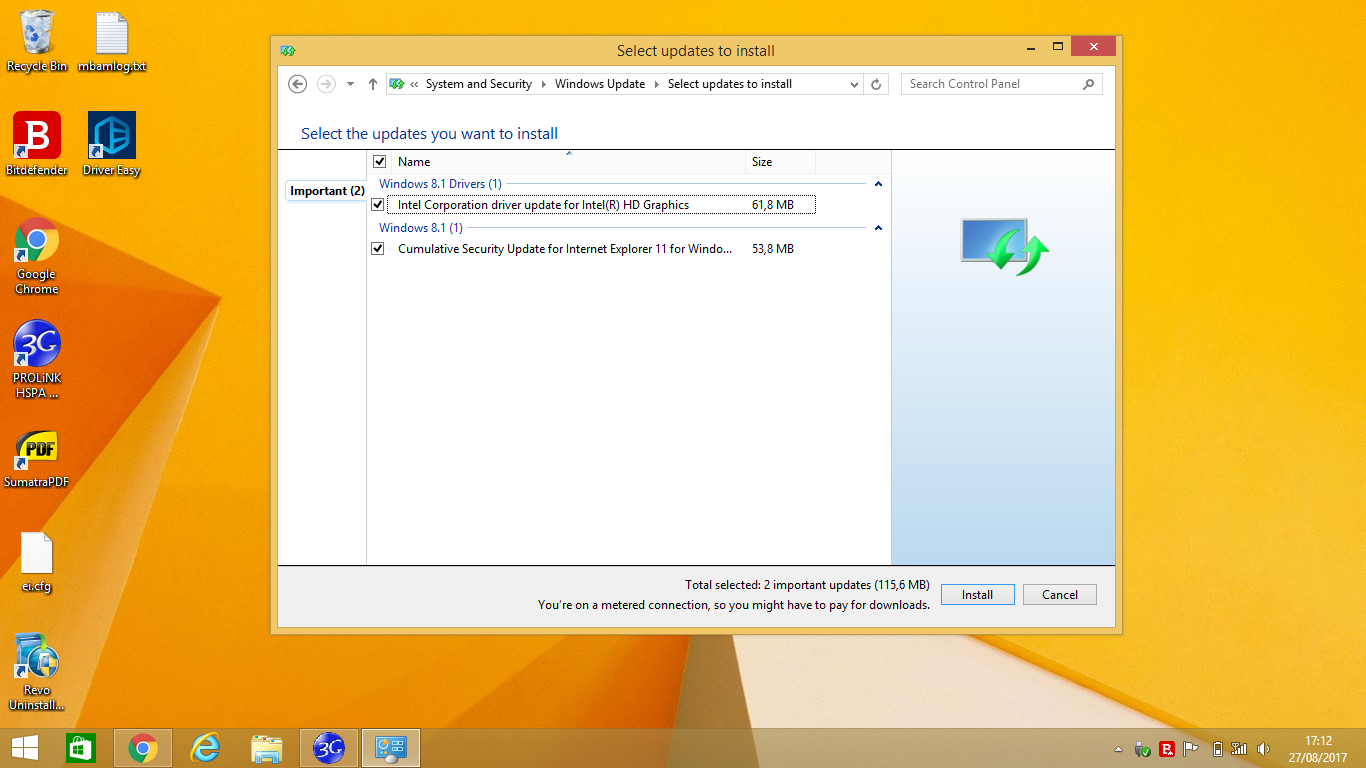Click the Total selected: 2 important updates text
Screen dimensions: 1366x768
click(x=807, y=584)
